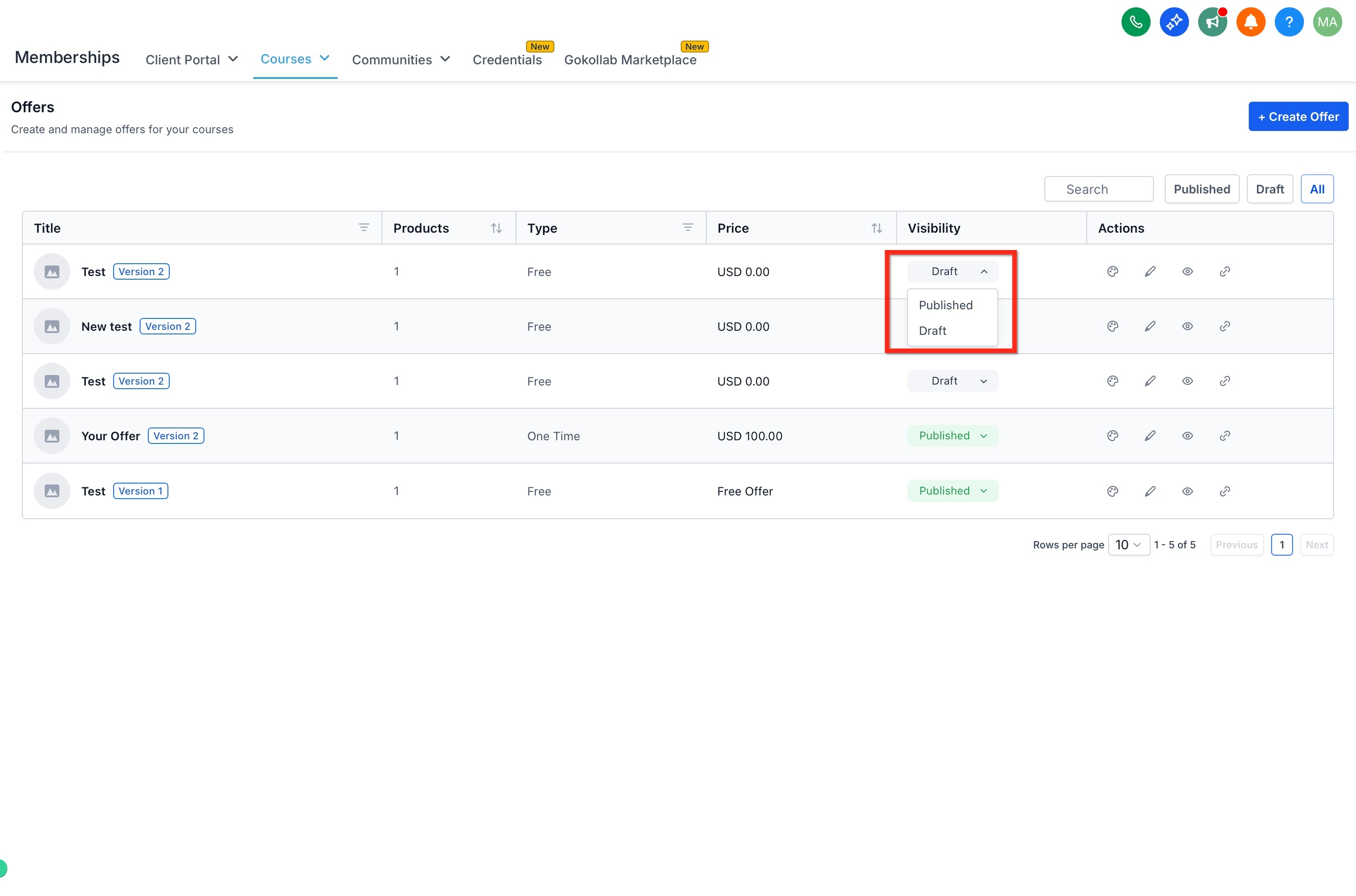This screenshot has width=1356, height=896.
Task: Click One Time type cell
Action: (x=553, y=436)
